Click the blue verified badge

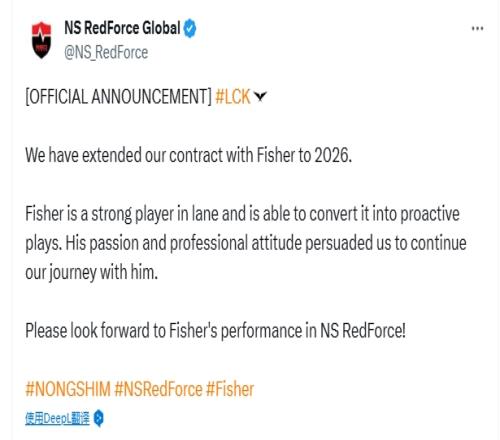[x=190, y=28]
